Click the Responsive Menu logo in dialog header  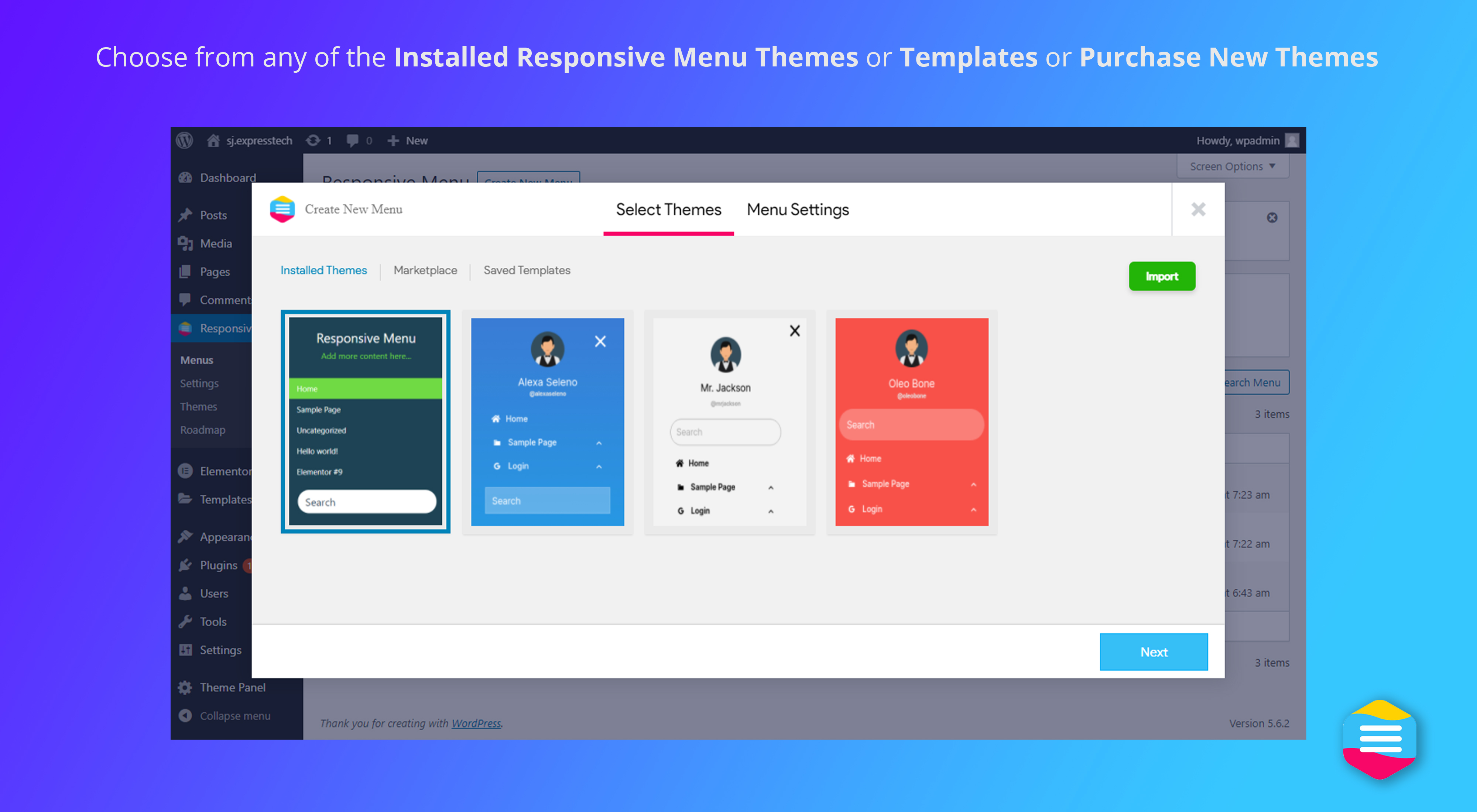point(282,209)
